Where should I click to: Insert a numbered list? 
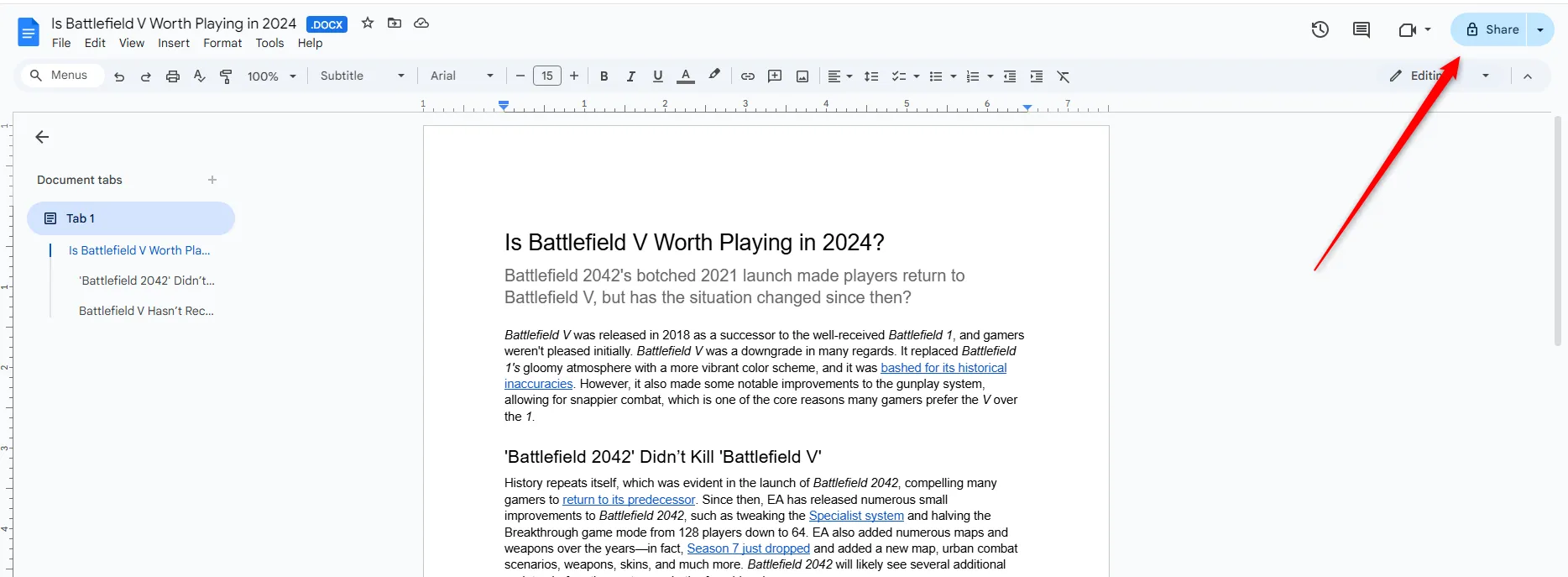(x=973, y=76)
